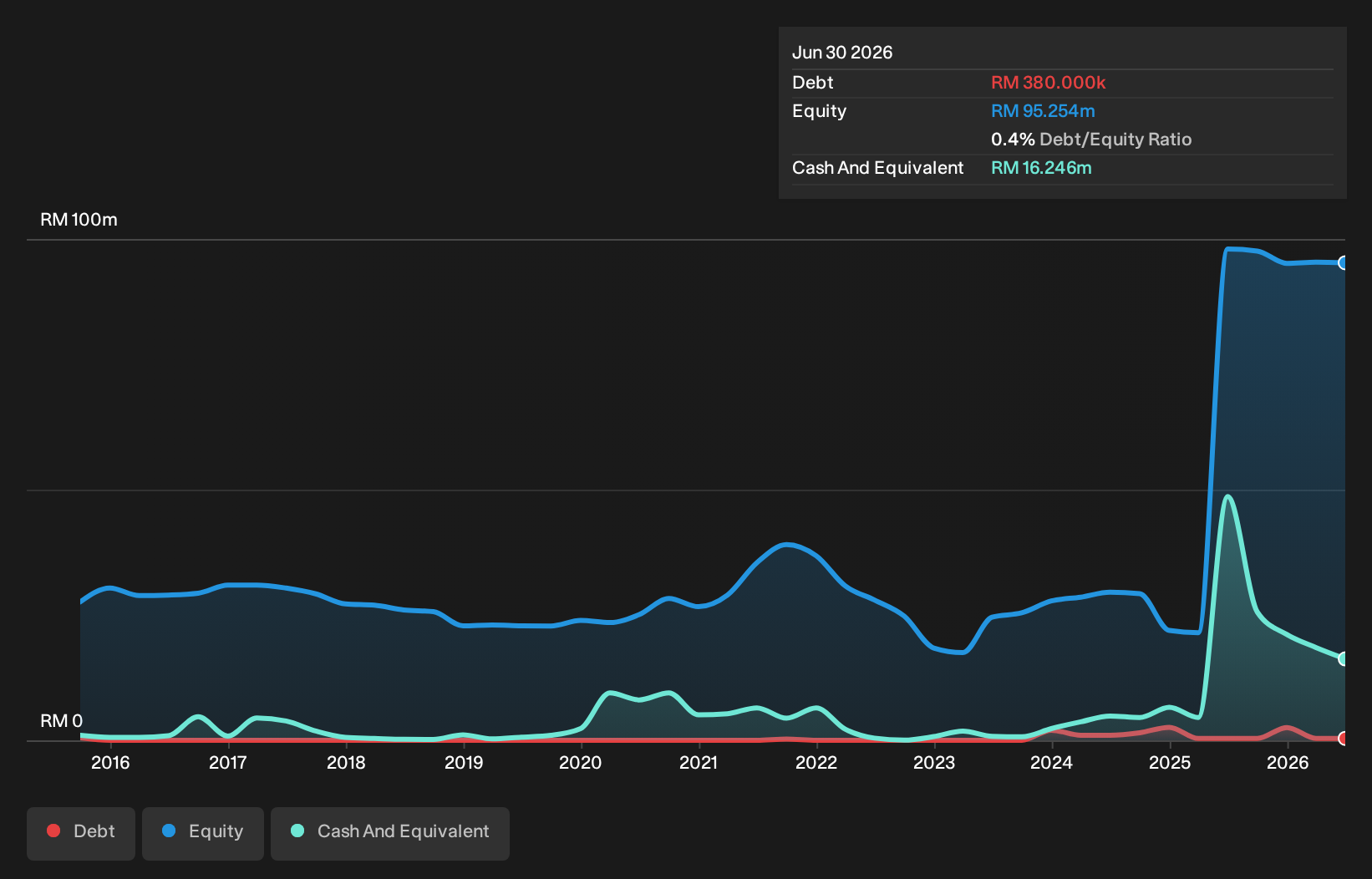The image size is (1372, 879).
Task: Toggle the Equity series legend button
Action: click(203, 833)
